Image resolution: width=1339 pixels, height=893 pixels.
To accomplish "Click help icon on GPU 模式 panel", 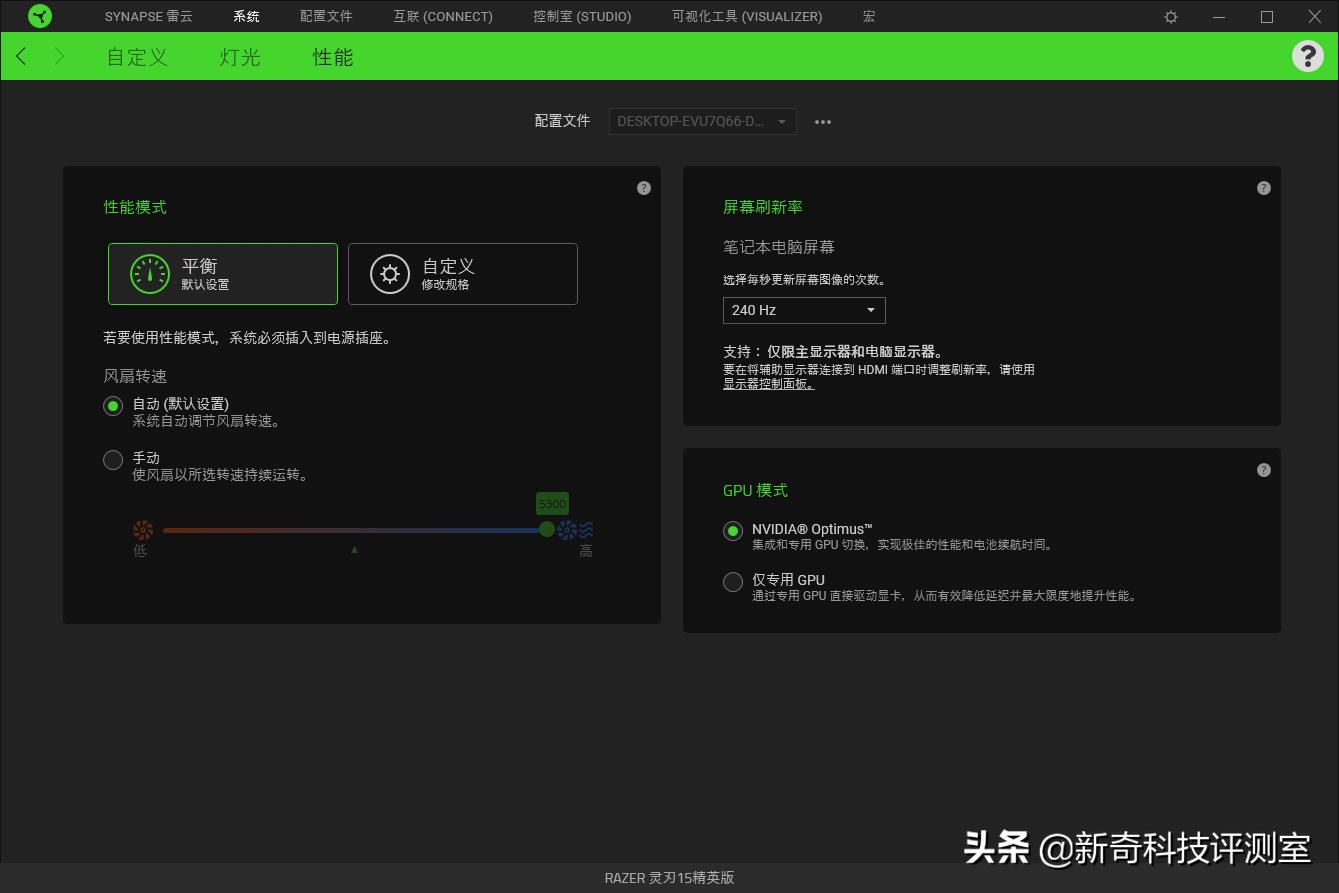I will (x=1264, y=470).
